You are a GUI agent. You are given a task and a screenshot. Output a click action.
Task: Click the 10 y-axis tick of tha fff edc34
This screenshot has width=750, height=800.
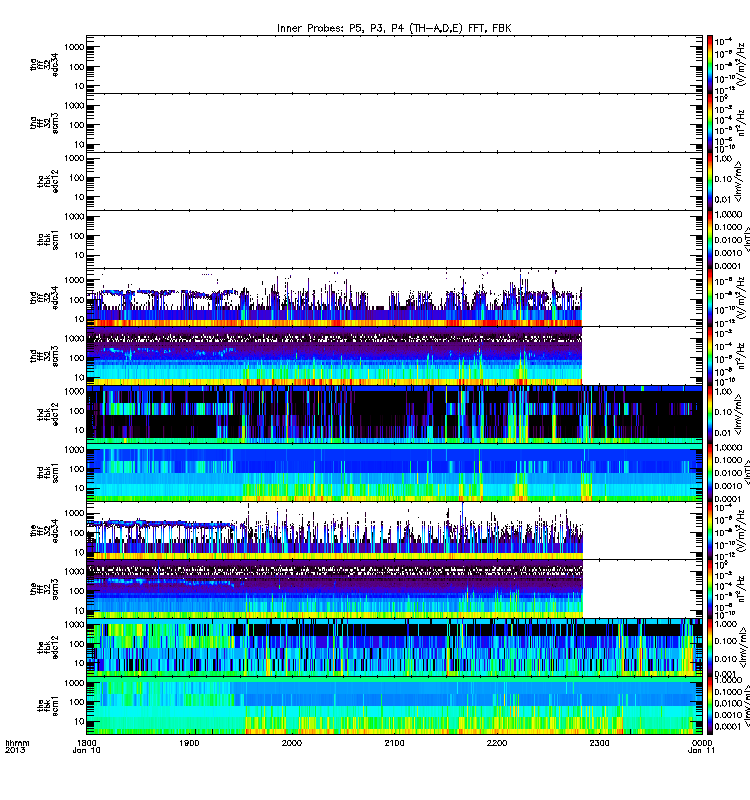click(x=79, y=86)
